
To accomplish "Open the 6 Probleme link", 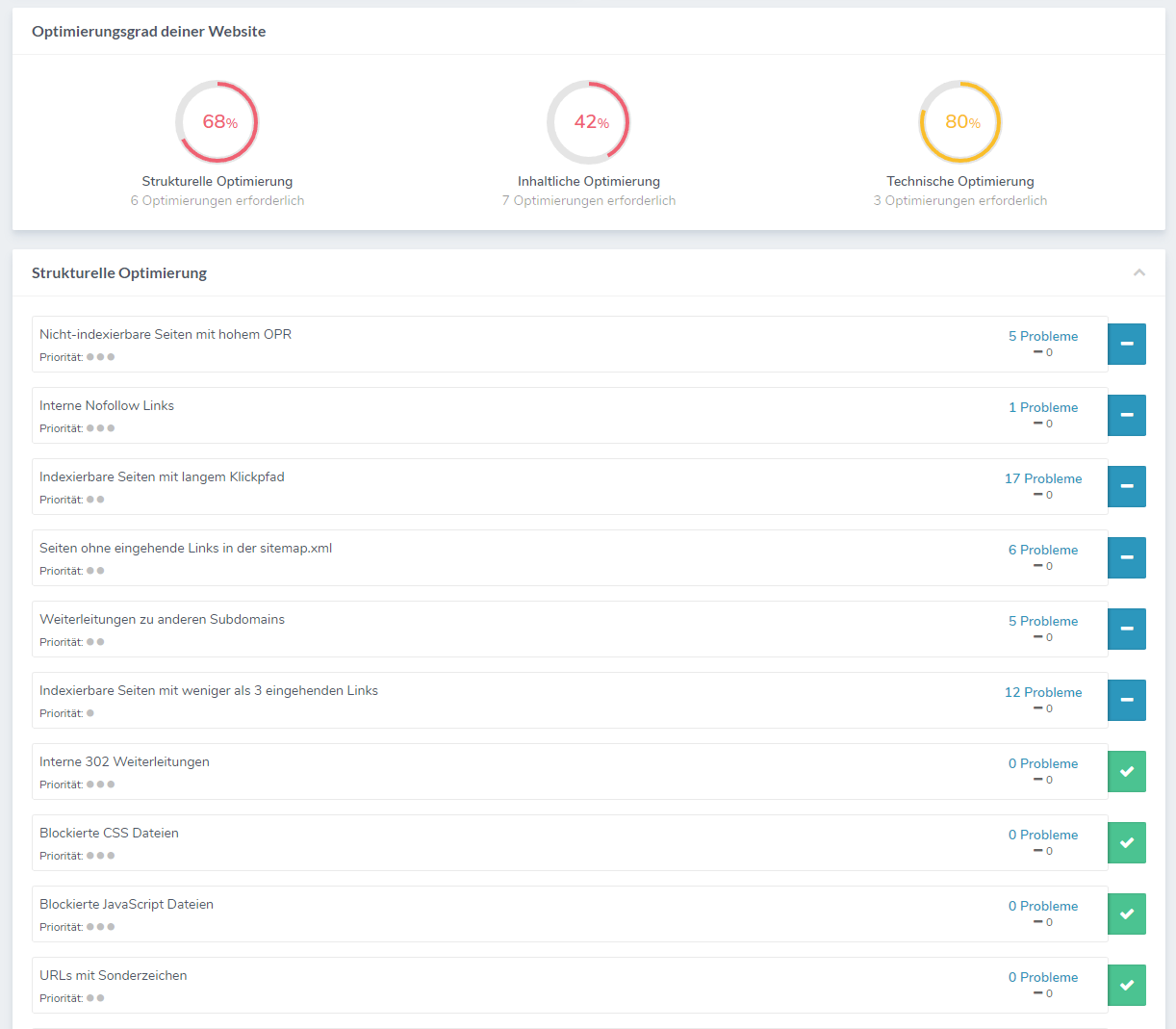I will tap(1043, 550).
